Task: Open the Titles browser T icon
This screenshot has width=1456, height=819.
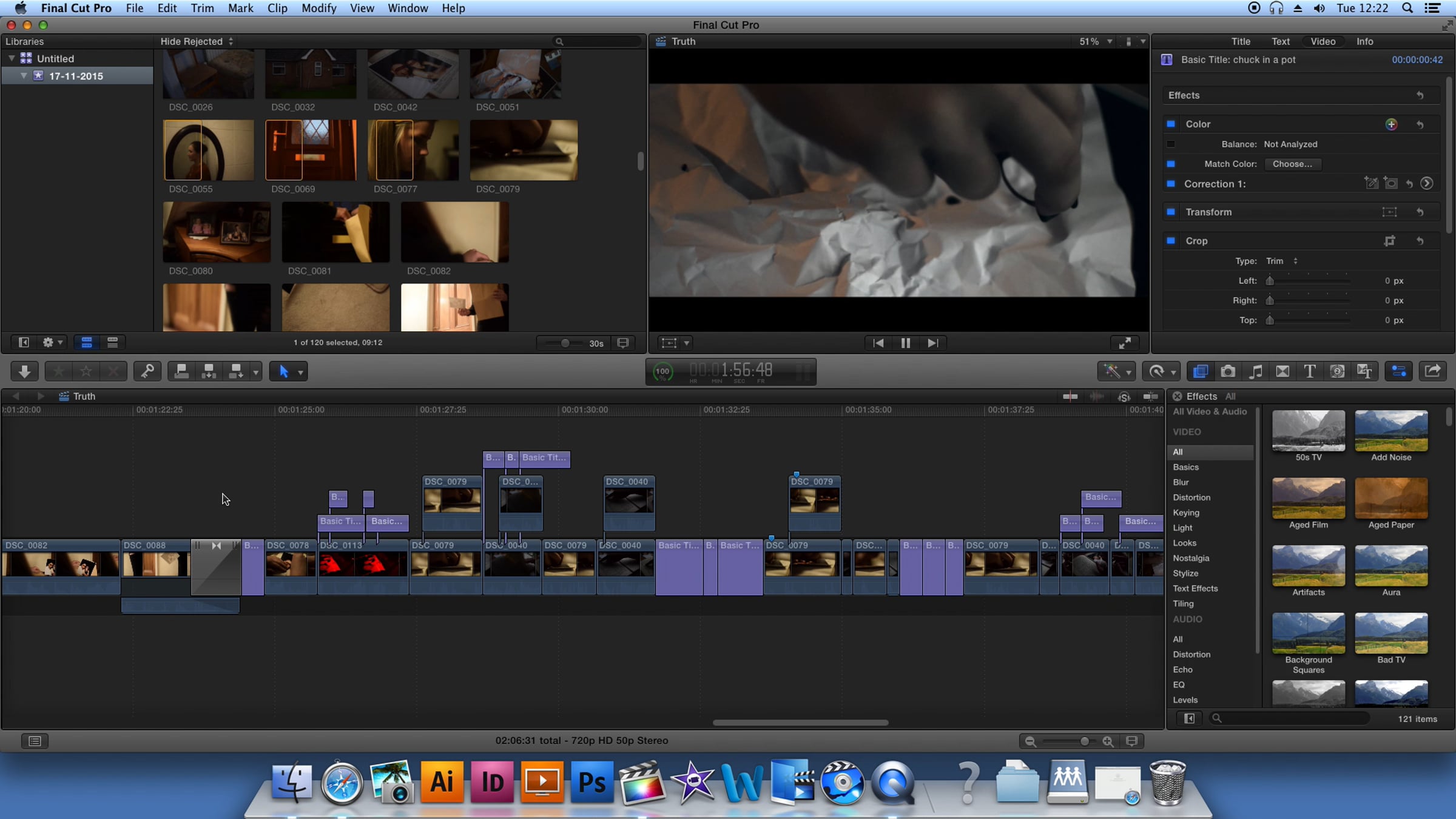Action: coord(1310,371)
